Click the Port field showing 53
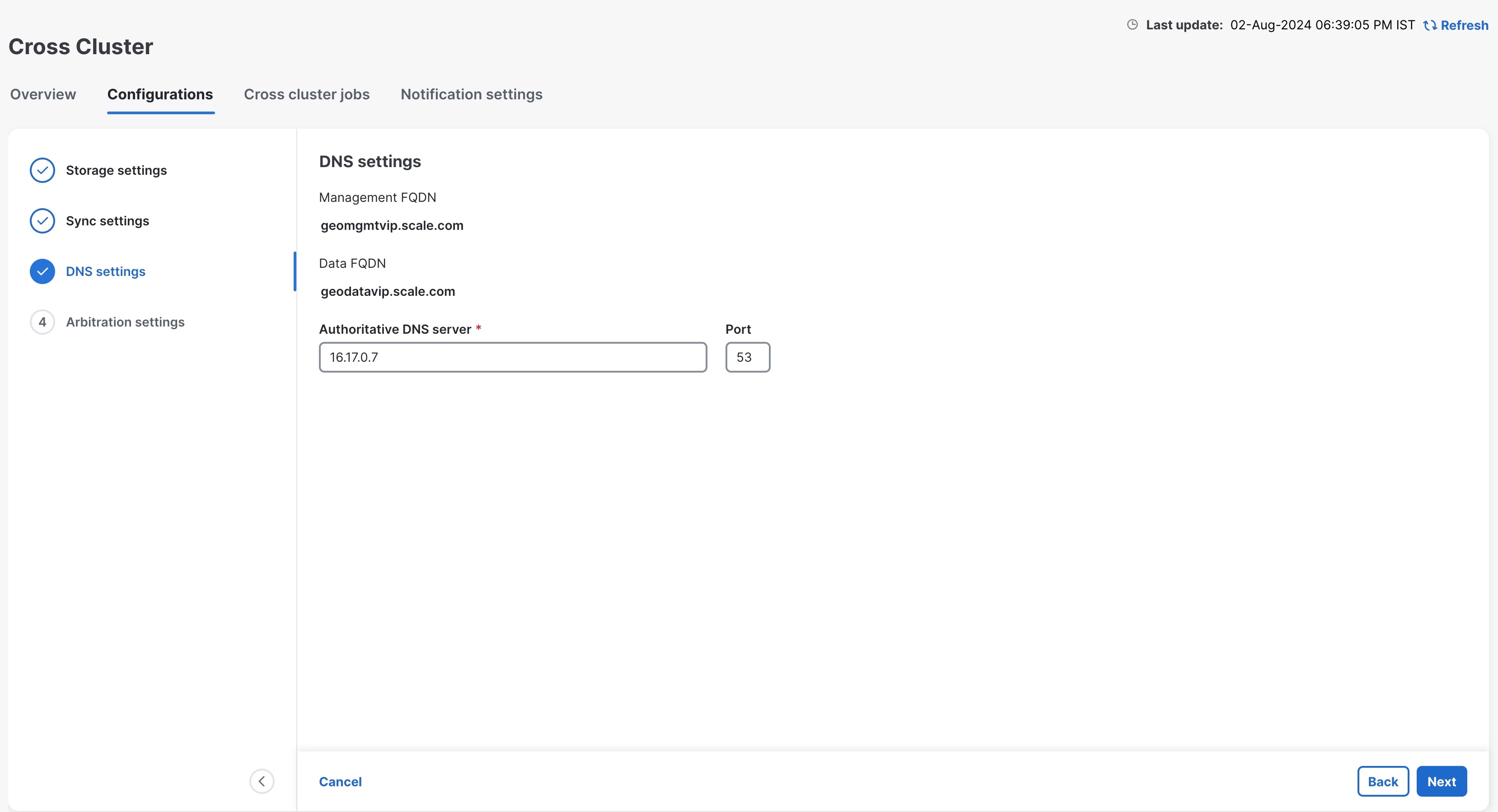Viewport: 1498px width, 812px height. [x=747, y=357]
